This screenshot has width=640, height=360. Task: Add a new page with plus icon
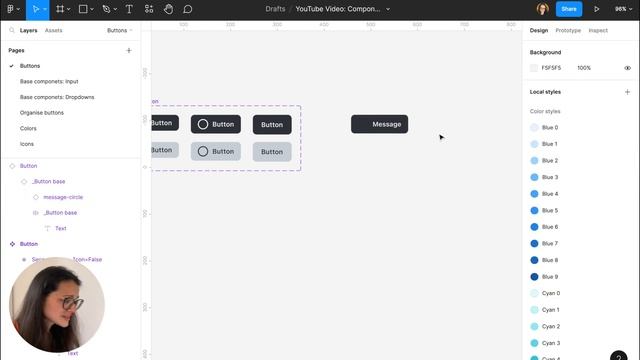click(129, 51)
